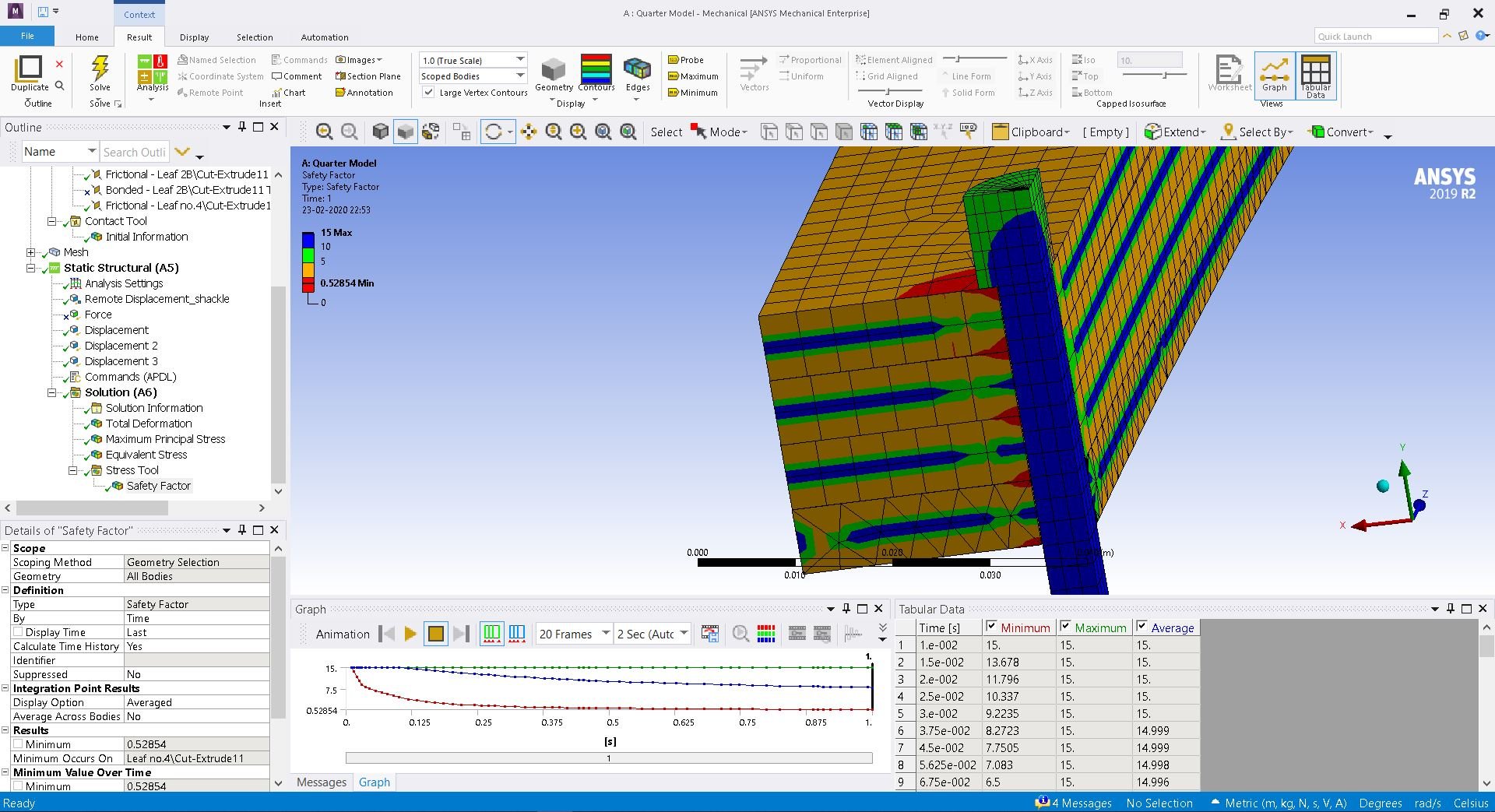Open the Name filter dropdown in Outline

[x=92, y=152]
